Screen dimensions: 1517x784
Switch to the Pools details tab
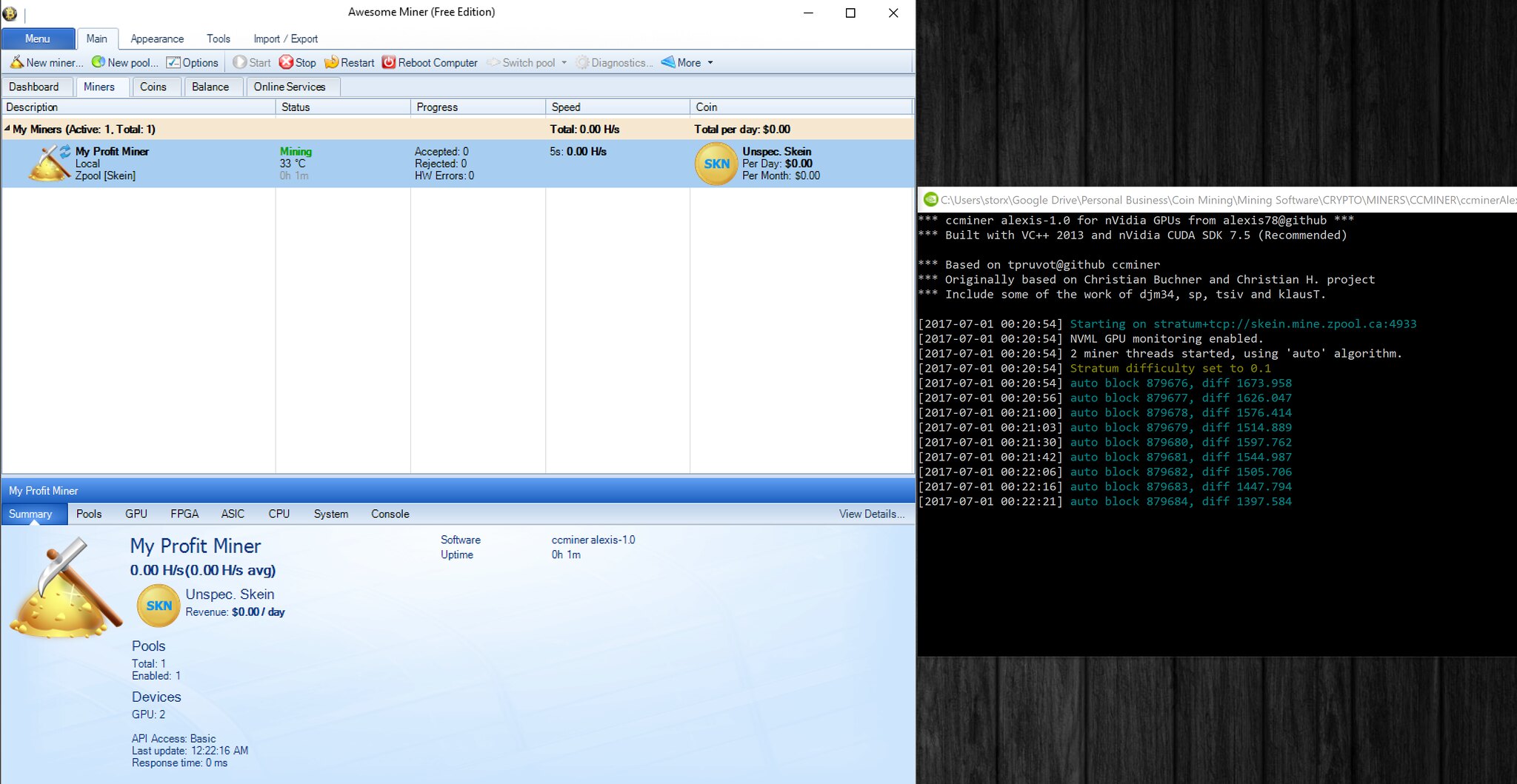89,514
